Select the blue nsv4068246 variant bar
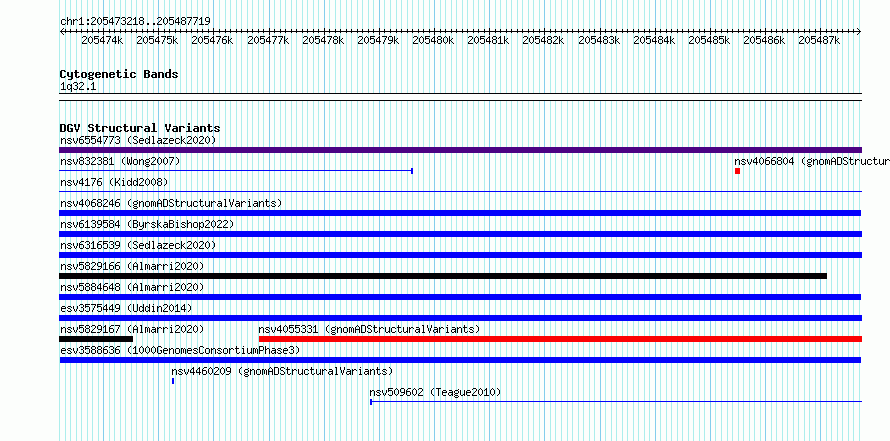The height and width of the screenshot is (441, 890). [x=460, y=213]
